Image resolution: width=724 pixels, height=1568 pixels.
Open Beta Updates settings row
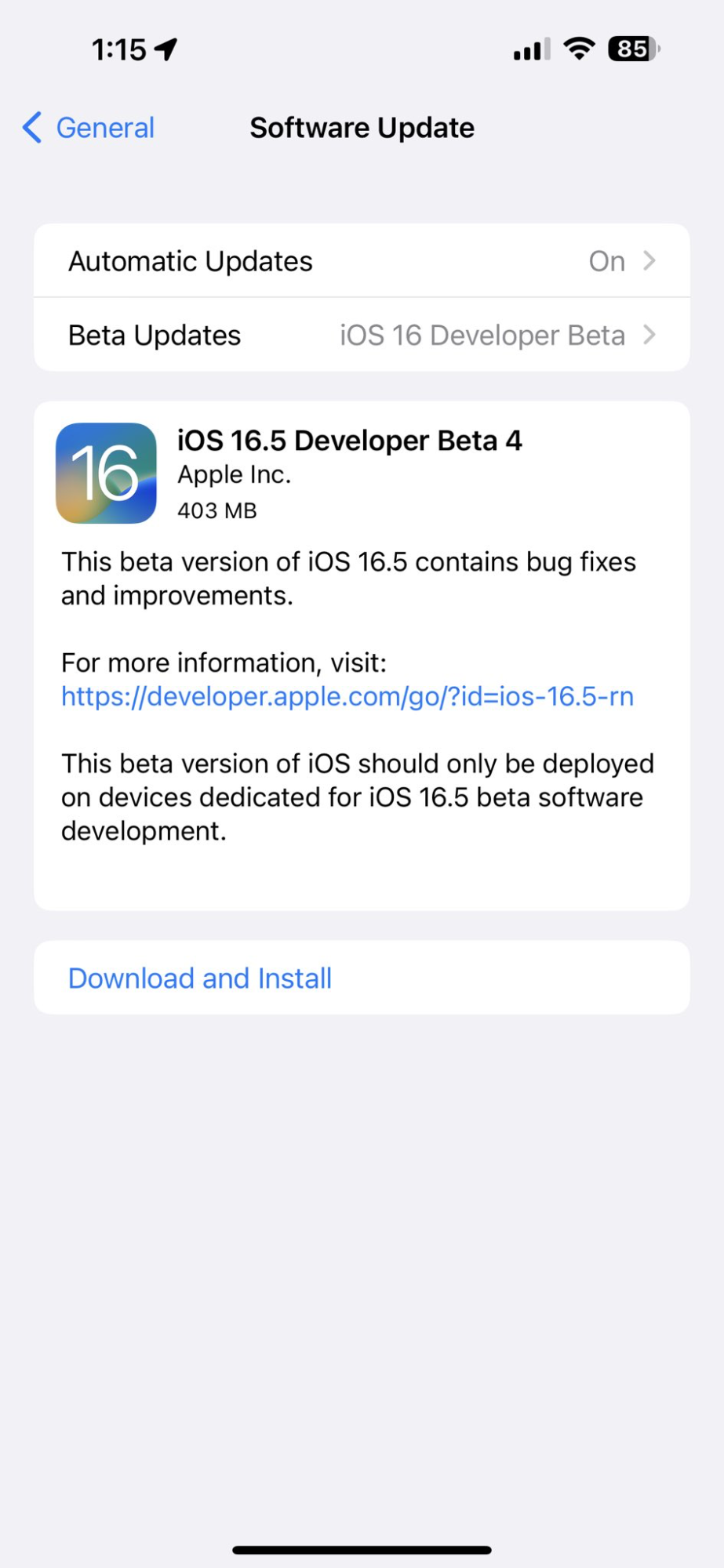tap(362, 335)
